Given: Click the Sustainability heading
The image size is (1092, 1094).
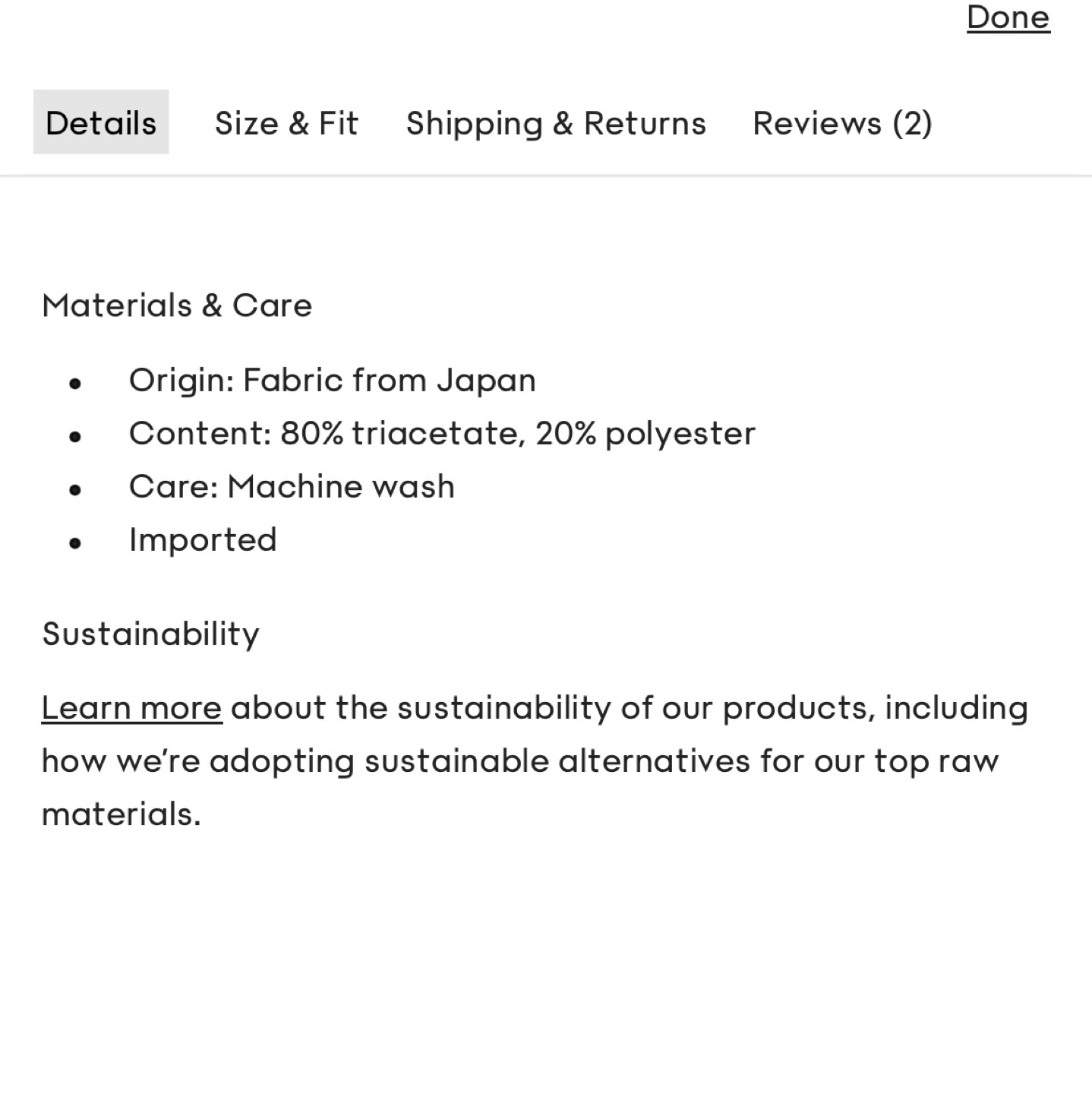Looking at the screenshot, I should point(150,634).
